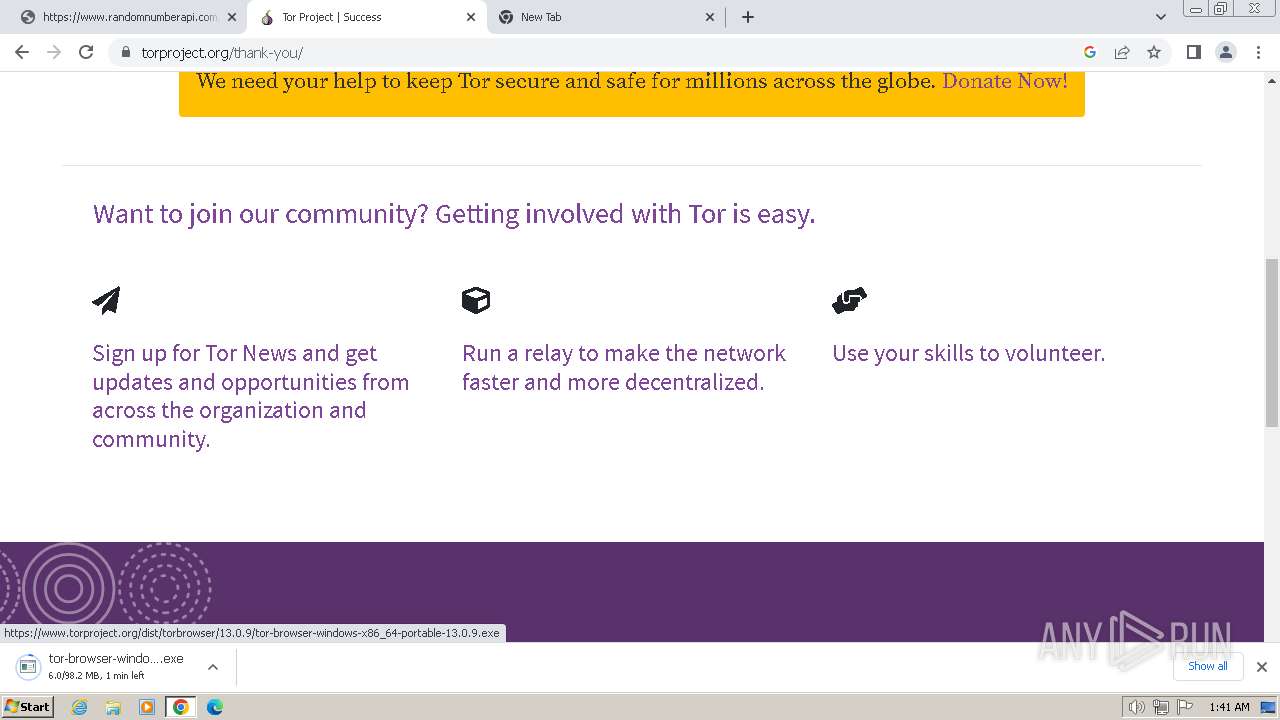
Task: Click the taskbar clock 1:41 AM
Action: [x=1229, y=707]
